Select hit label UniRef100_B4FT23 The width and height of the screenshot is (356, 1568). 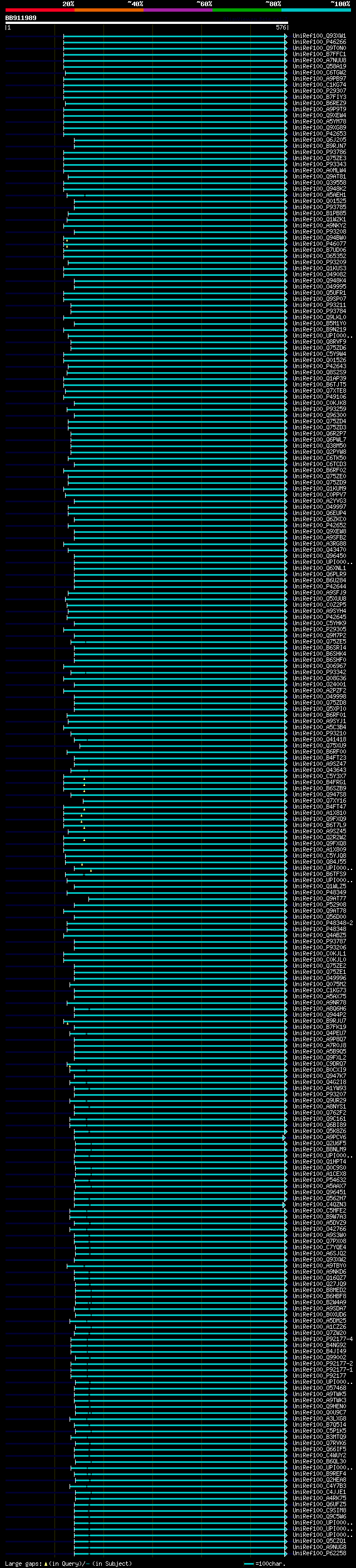click(x=319, y=758)
